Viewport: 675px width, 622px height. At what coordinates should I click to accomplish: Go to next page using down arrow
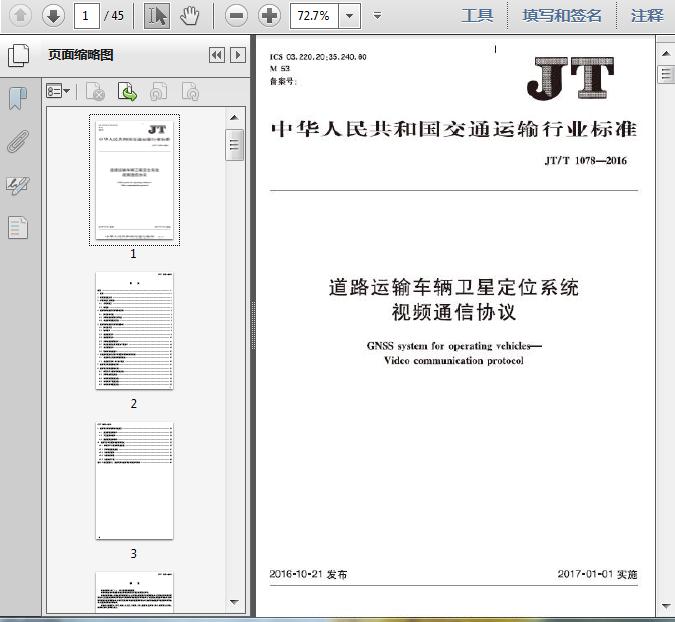point(53,16)
